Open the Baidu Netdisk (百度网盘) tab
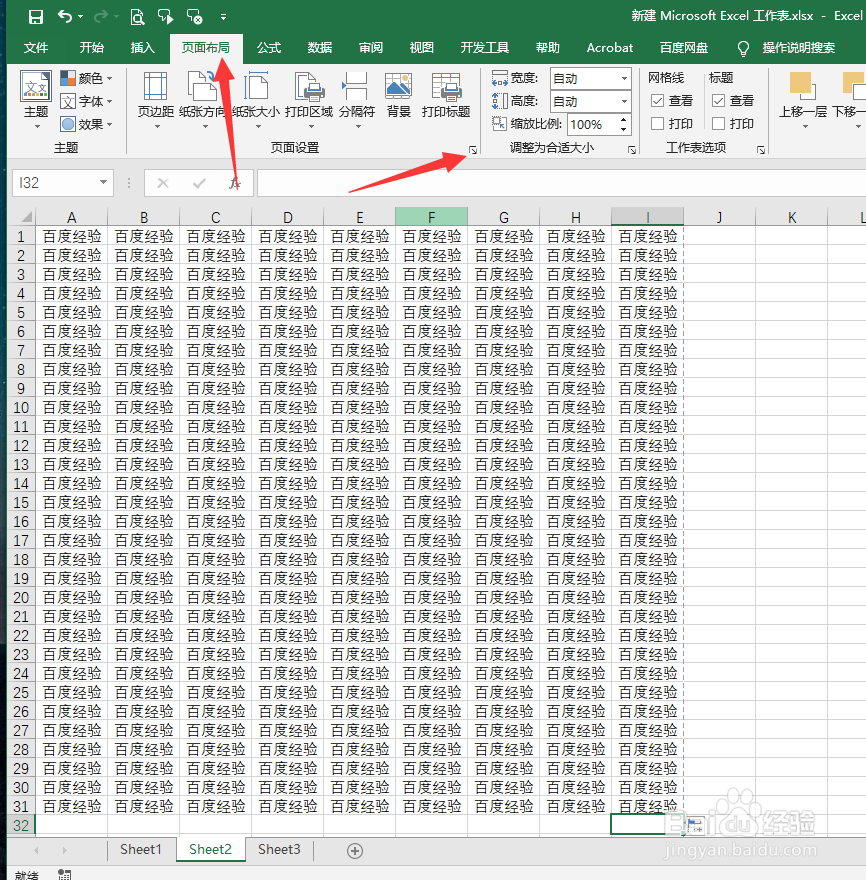This screenshot has height=880, width=866. 684,48
